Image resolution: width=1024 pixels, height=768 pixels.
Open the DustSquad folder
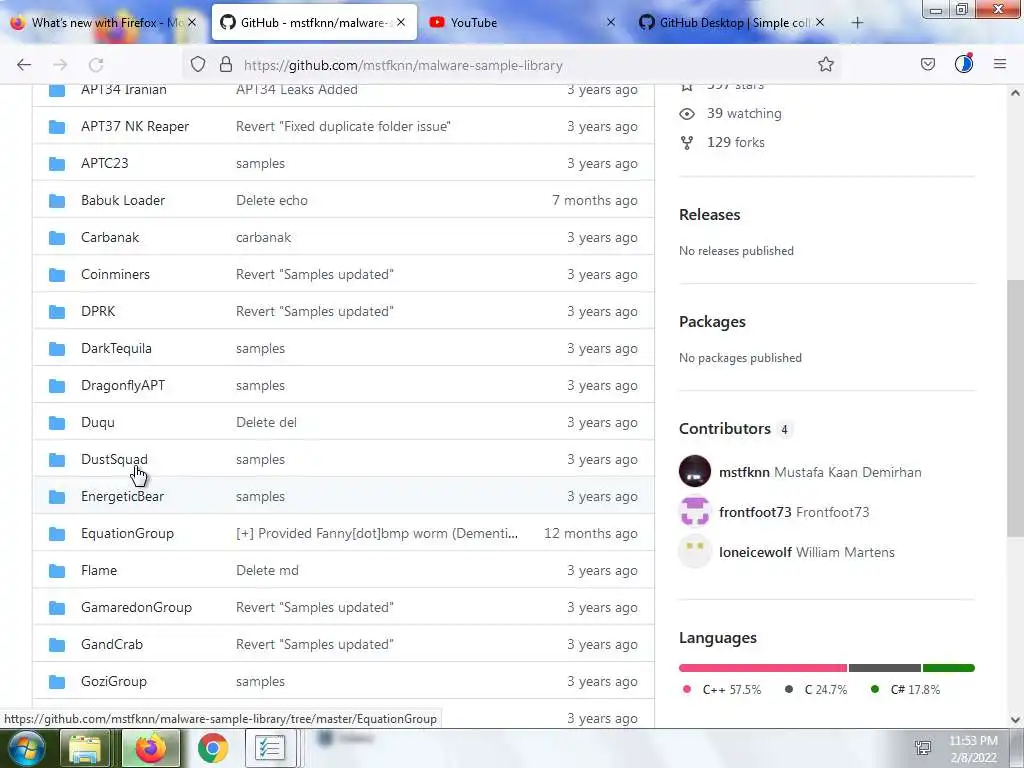tap(114, 459)
